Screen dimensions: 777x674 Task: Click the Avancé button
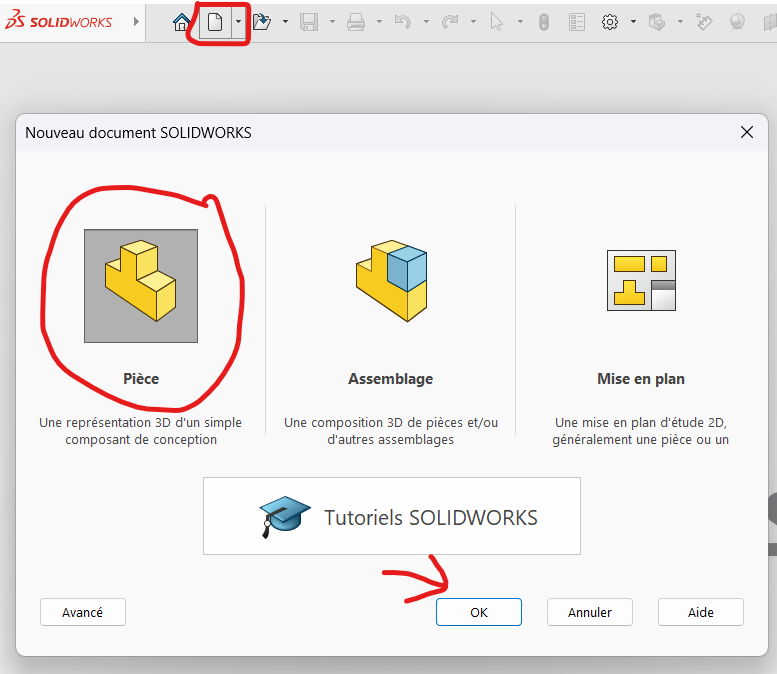83,612
